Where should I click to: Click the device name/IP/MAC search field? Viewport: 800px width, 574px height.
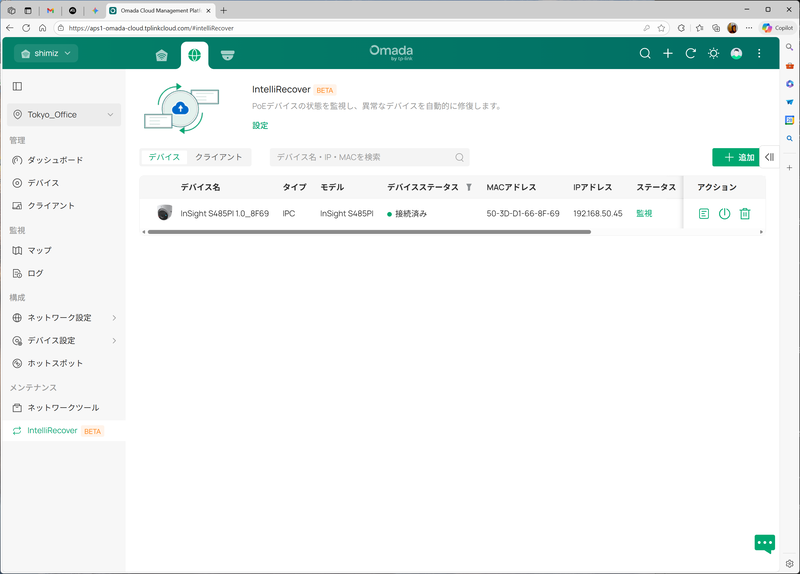pos(369,157)
